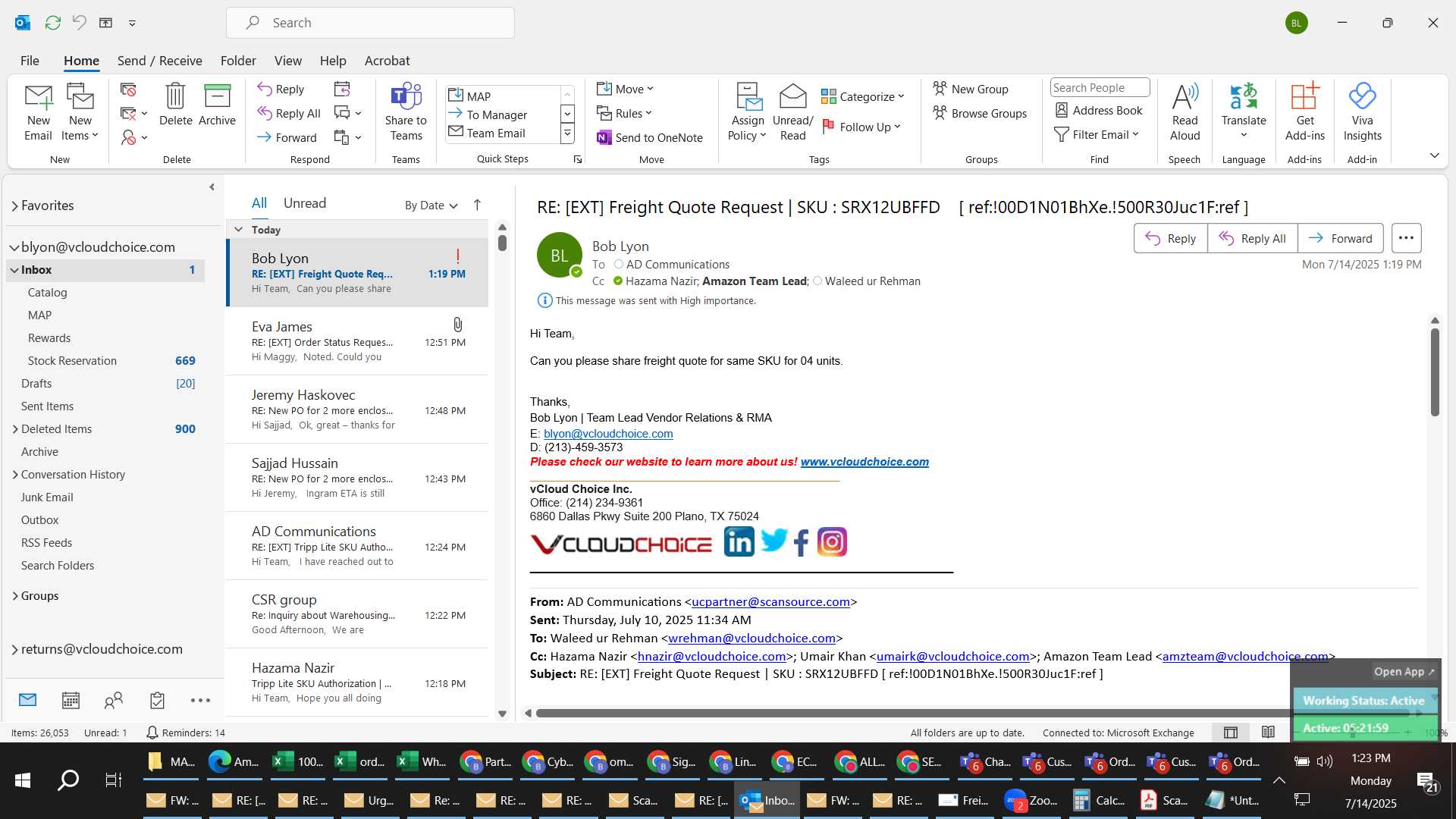Open more navigation options ellipsis
The image size is (1456, 819).
click(200, 700)
